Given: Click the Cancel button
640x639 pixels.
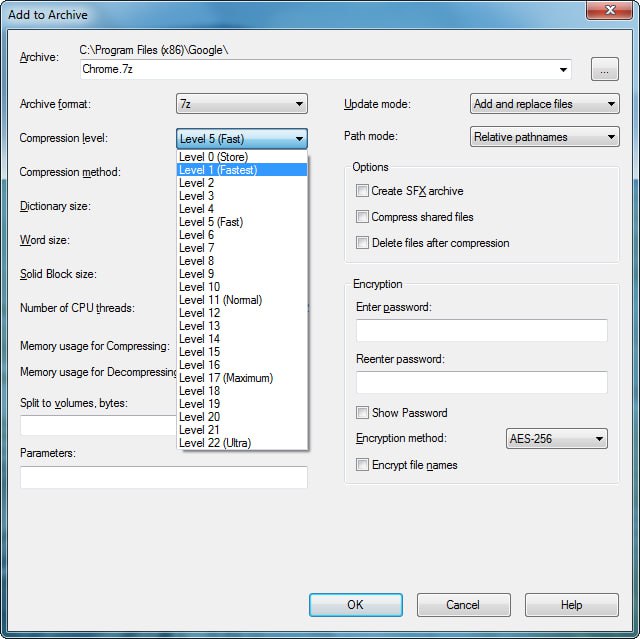Looking at the screenshot, I should (x=463, y=605).
